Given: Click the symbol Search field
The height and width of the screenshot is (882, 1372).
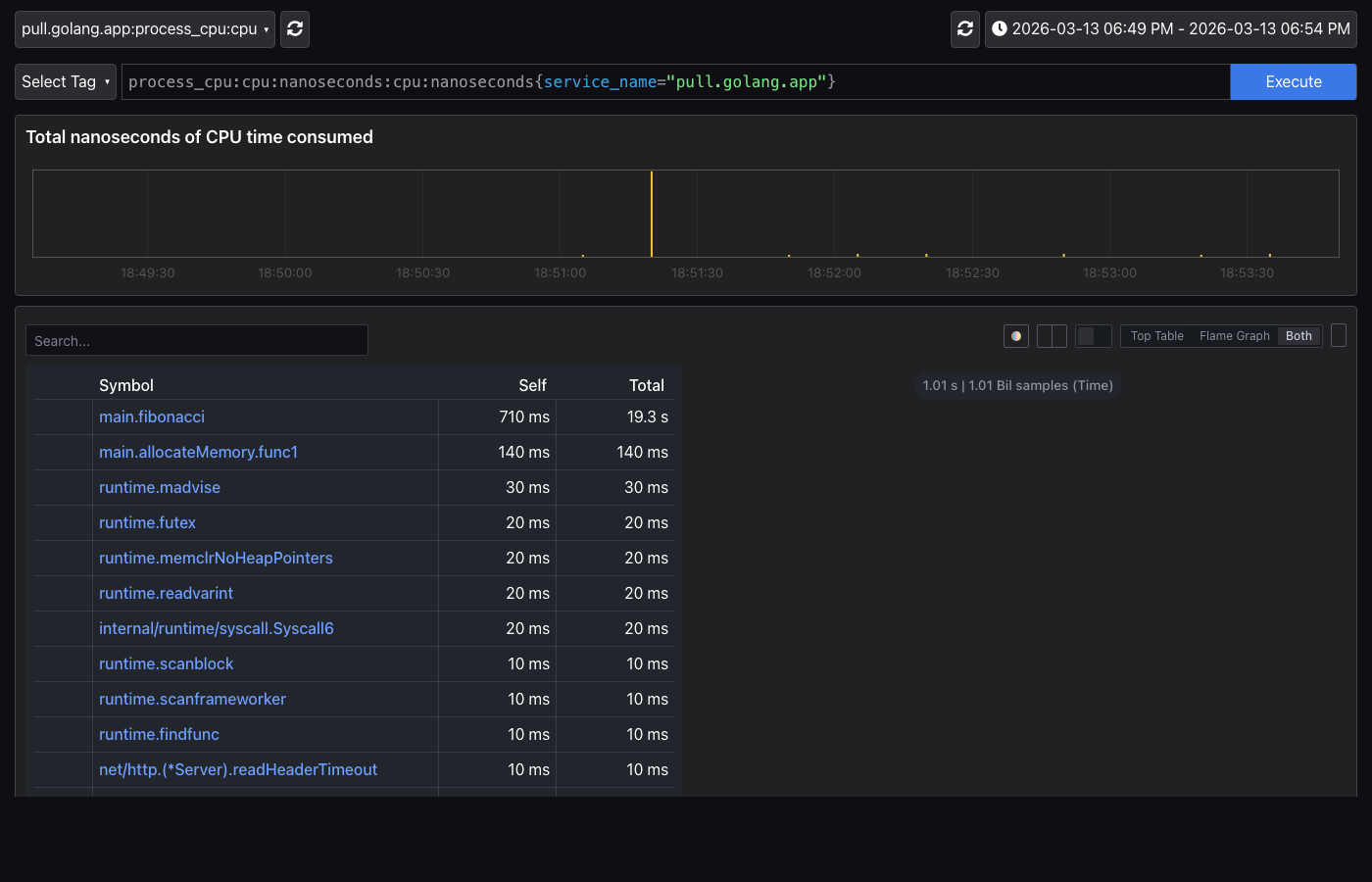Looking at the screenshot, I should pyautogui.click(x=197, y=341).
